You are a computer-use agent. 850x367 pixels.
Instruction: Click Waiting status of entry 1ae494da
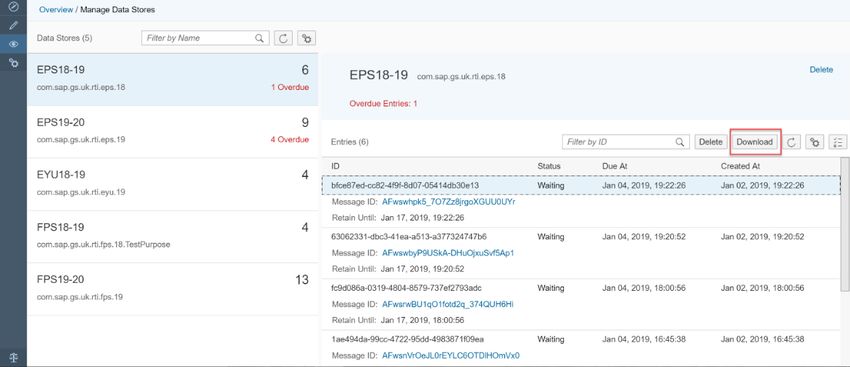click(x=551, y=339)
